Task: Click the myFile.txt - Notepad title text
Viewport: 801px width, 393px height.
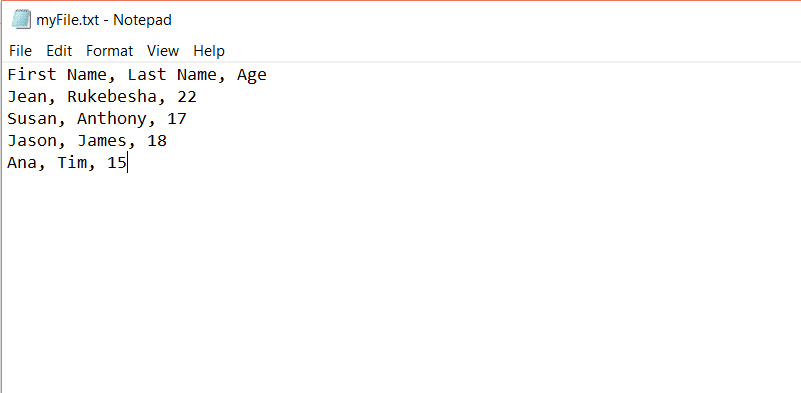Action: (x=104, y=20)
